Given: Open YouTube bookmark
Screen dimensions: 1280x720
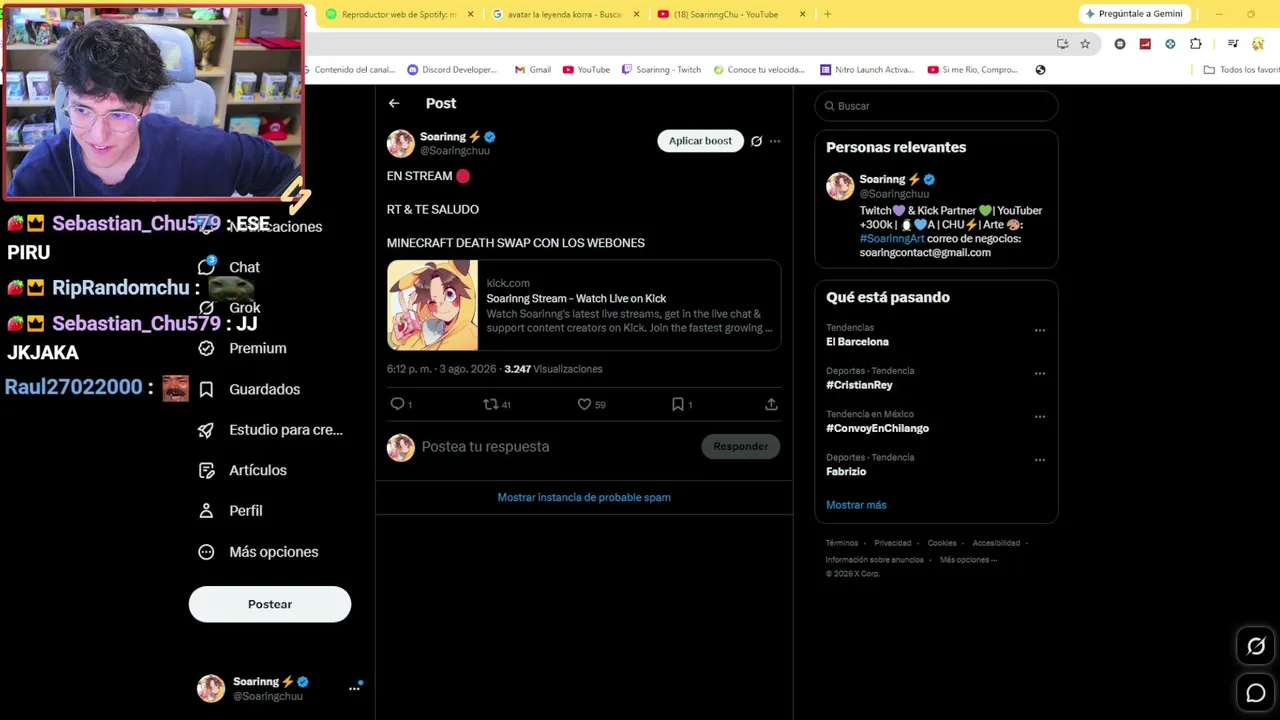Looking at the screenshot, I should [586, 70].
